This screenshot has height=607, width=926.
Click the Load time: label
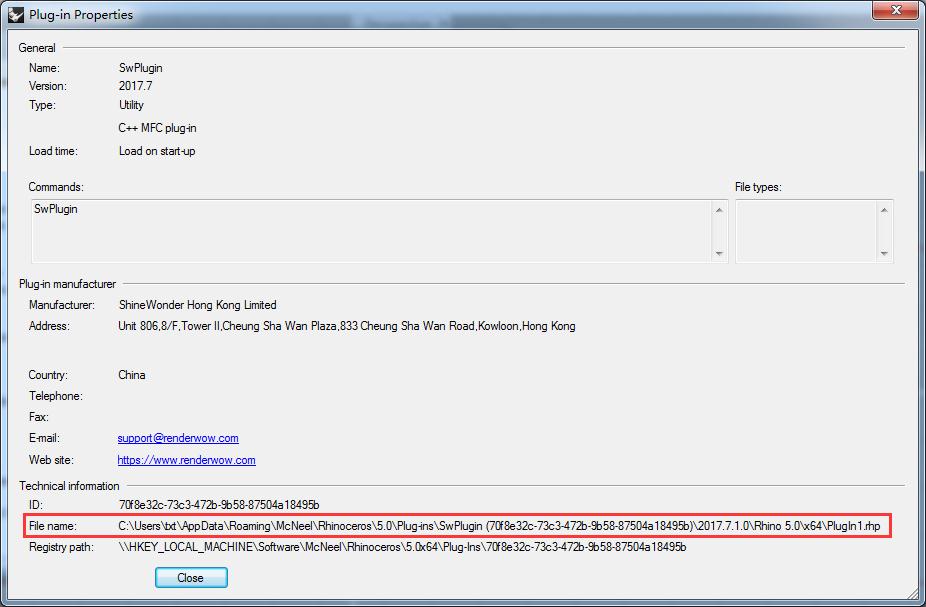[x=53, y=151]
